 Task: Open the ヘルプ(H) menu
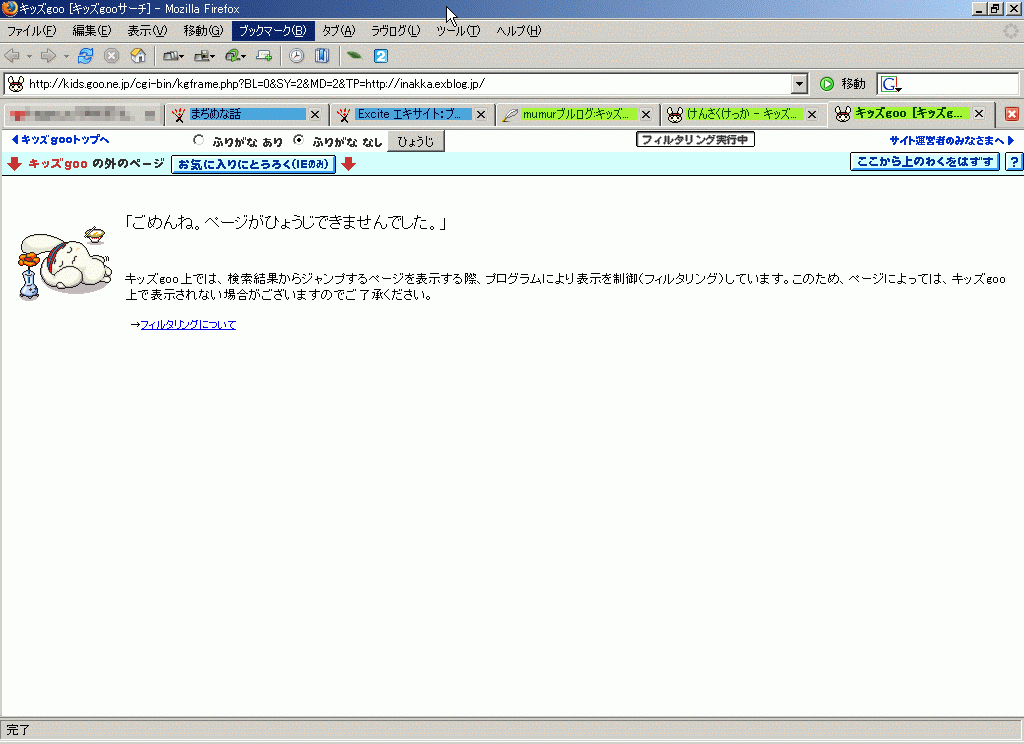tap(519, 31)
